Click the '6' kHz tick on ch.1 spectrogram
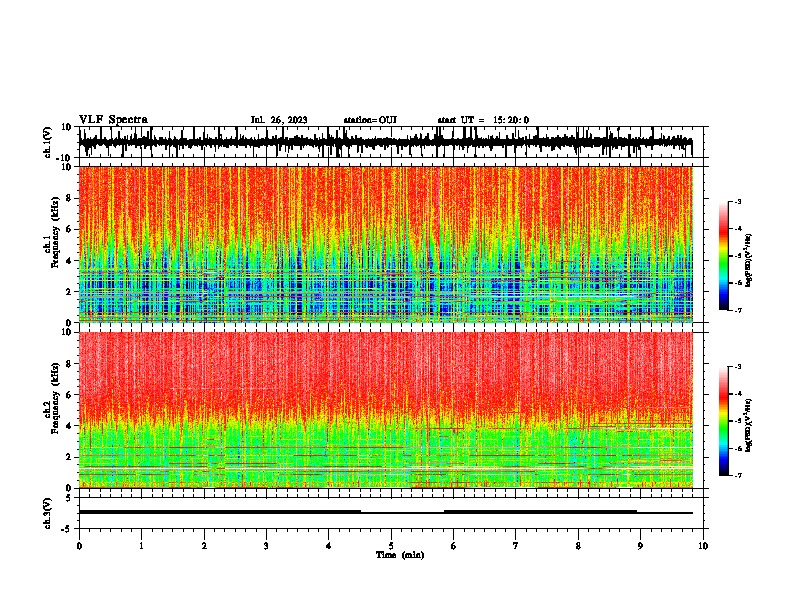This screenshot has height=612, width=792. [69, 229]
